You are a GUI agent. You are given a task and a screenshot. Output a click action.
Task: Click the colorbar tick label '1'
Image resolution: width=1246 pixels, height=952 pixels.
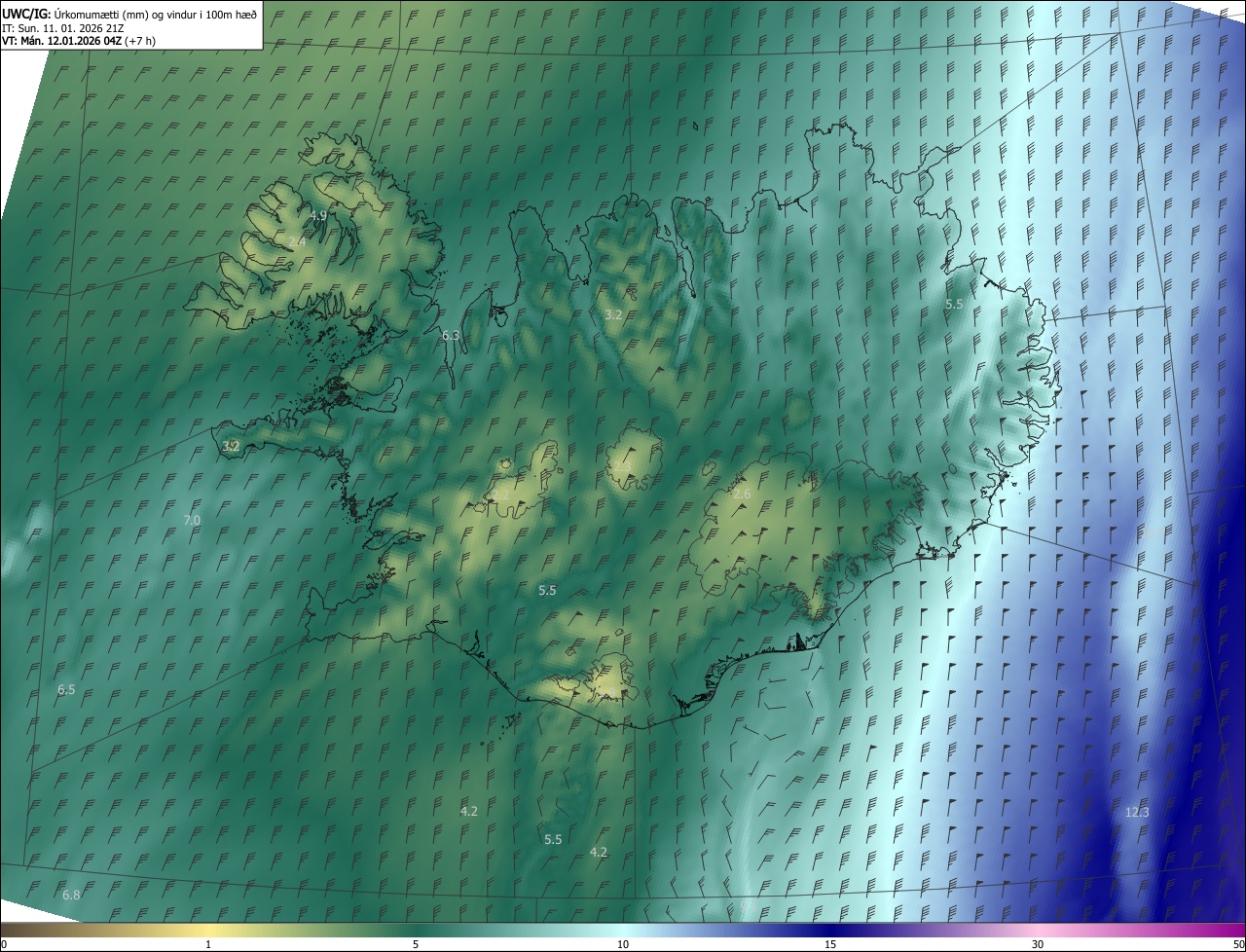pos(208,944)
